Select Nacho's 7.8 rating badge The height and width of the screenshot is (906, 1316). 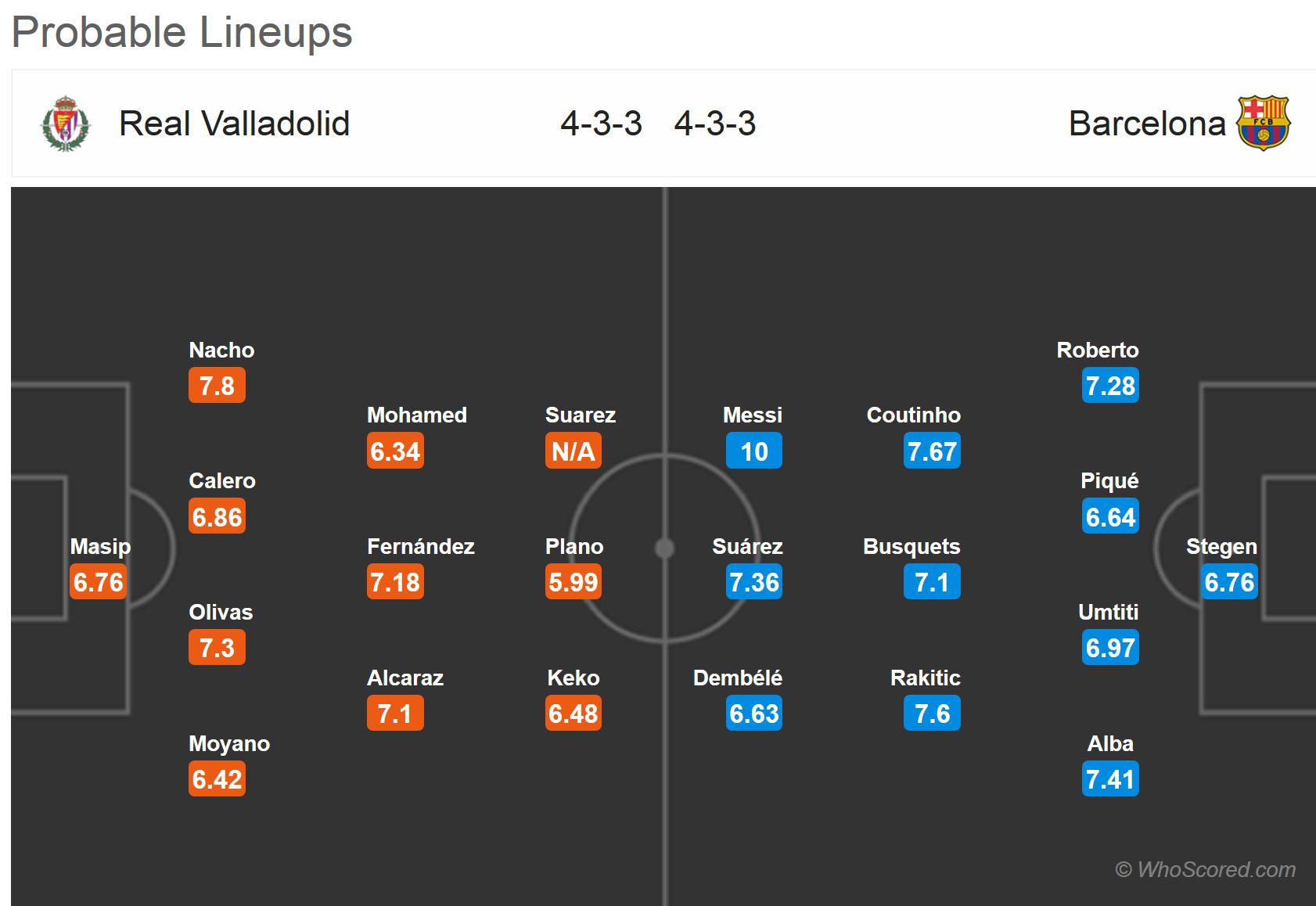click(x=217, y=386)
